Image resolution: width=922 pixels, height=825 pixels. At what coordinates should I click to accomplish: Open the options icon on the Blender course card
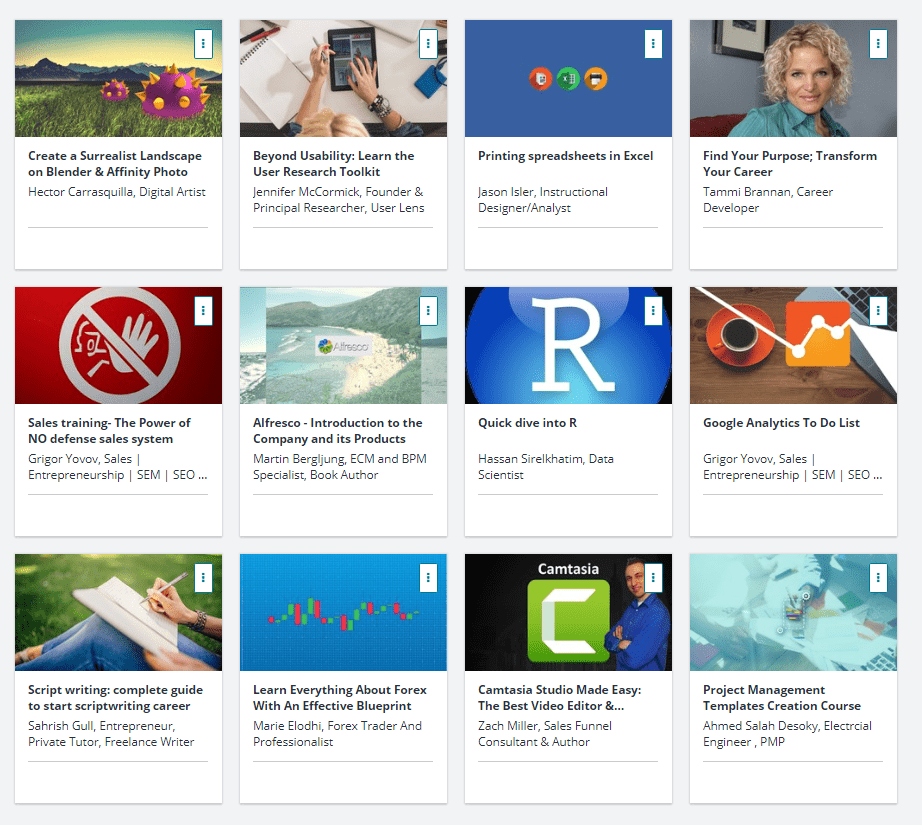[x=204, y=43]
